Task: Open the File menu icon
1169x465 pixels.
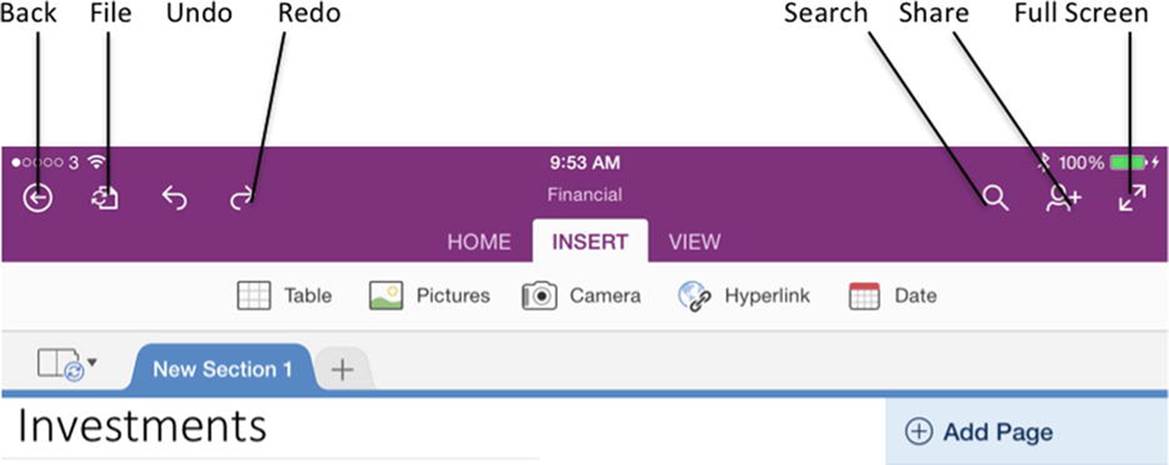Action: pyautogui.click(x=105, y=198)
